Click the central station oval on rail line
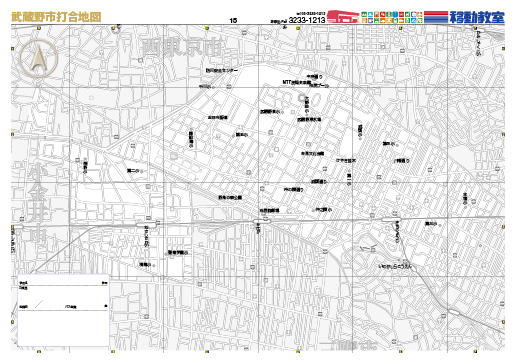516x364 pixels. point(261,220)
